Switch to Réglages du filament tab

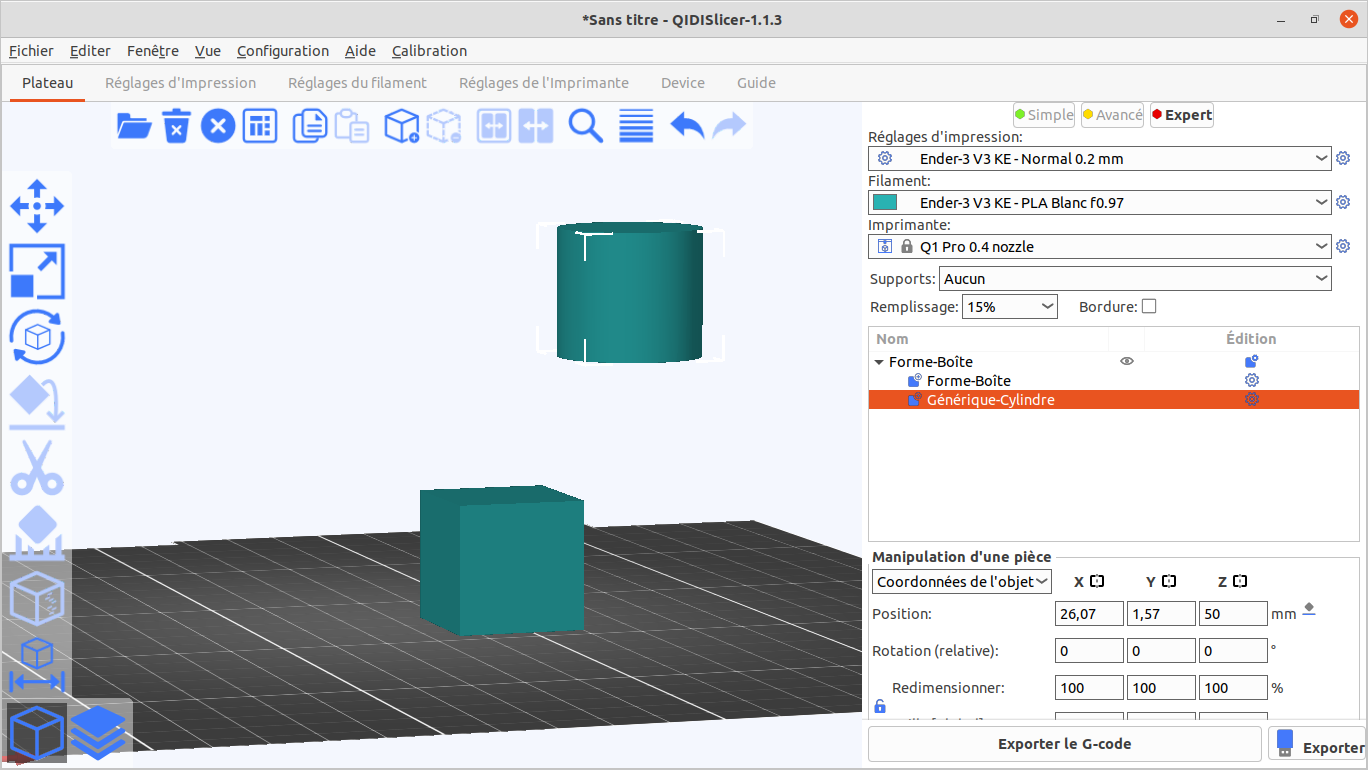click(357, 83)
